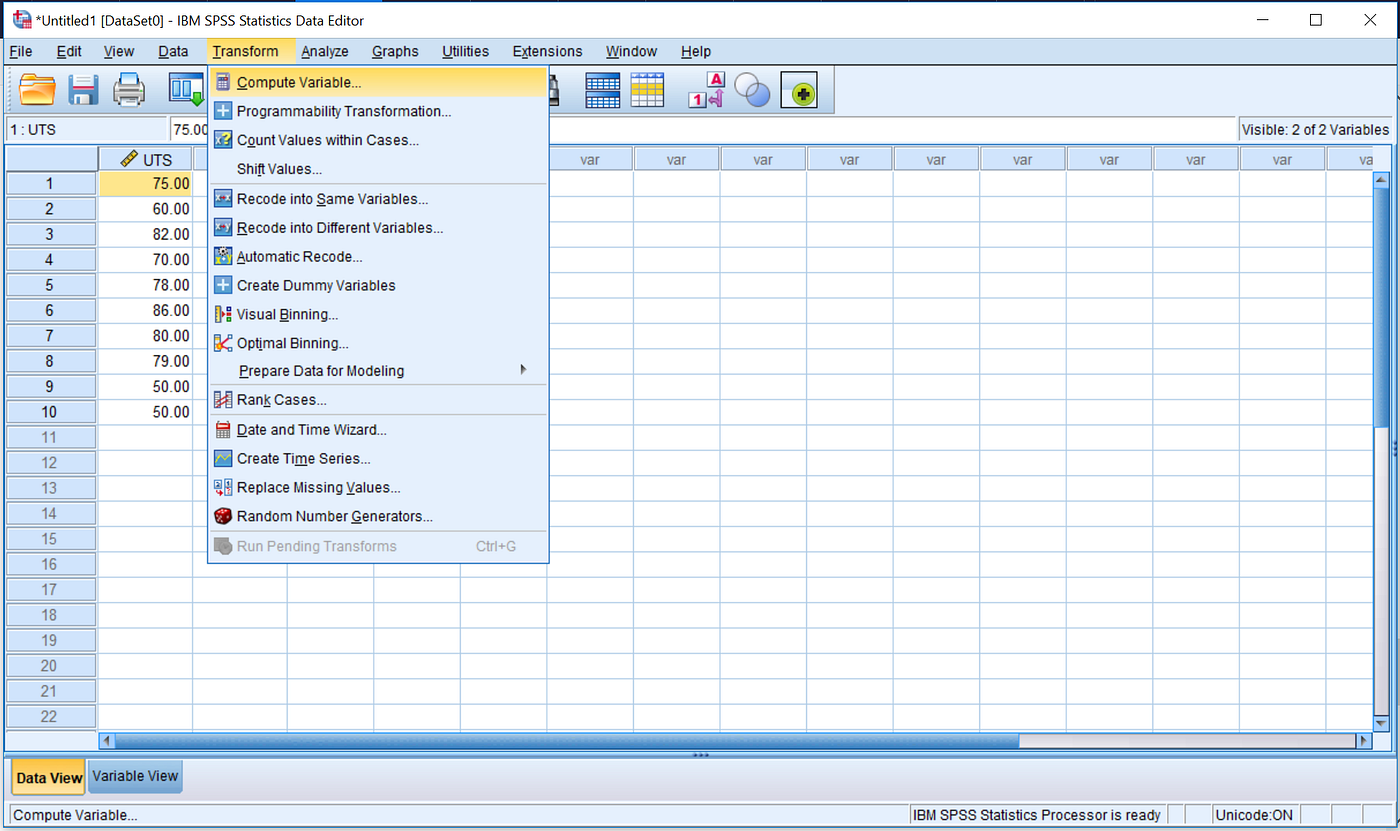Choose Recode into Different Variables...
This screenshot has width=1400, height=831.
378,228
